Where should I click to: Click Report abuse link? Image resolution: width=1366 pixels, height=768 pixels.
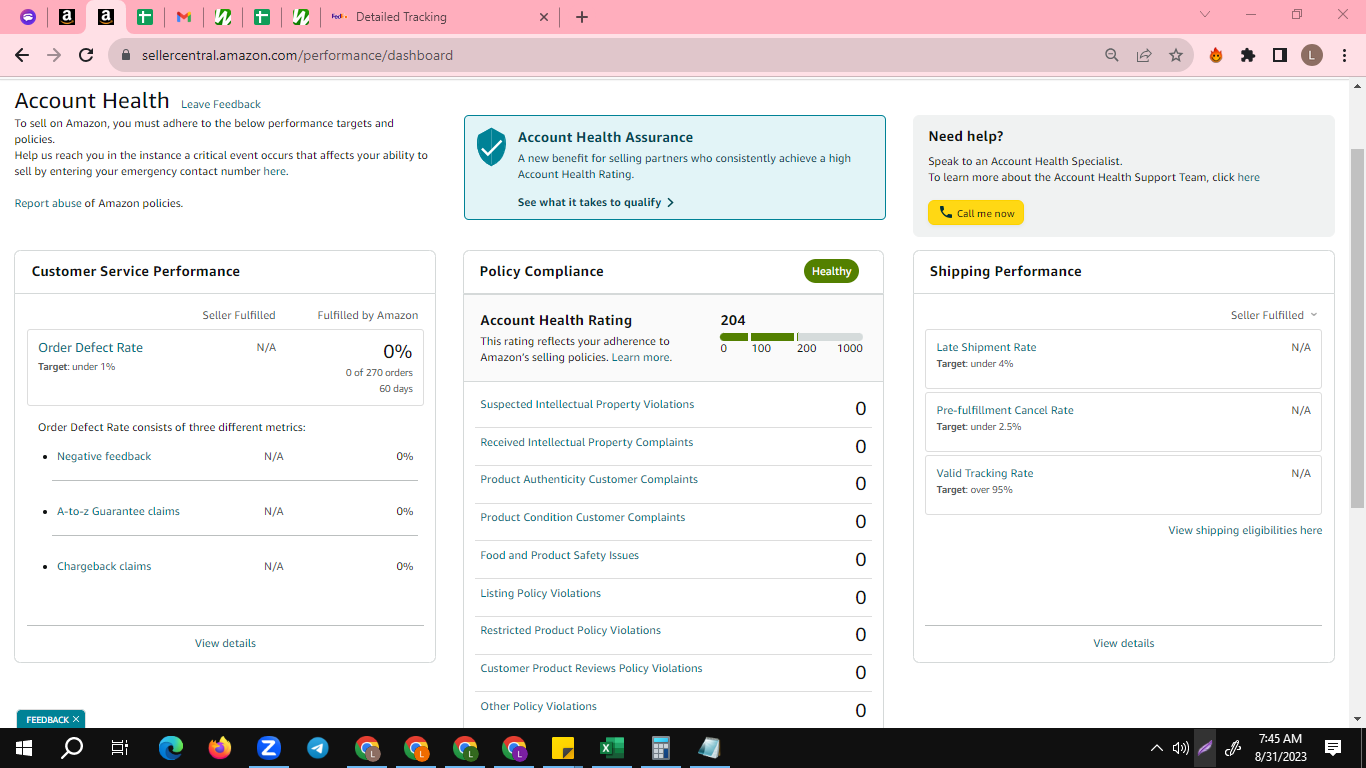tap(48, 203)
